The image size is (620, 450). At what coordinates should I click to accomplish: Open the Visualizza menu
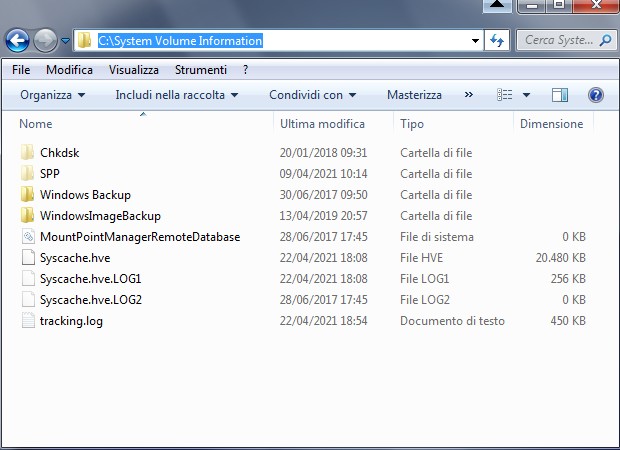point(134,70)
